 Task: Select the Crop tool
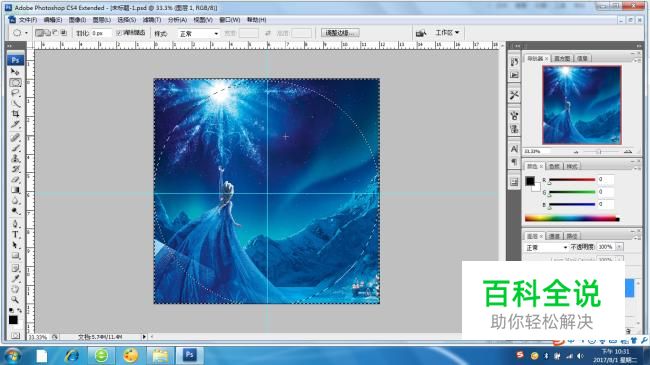(15, 114)
